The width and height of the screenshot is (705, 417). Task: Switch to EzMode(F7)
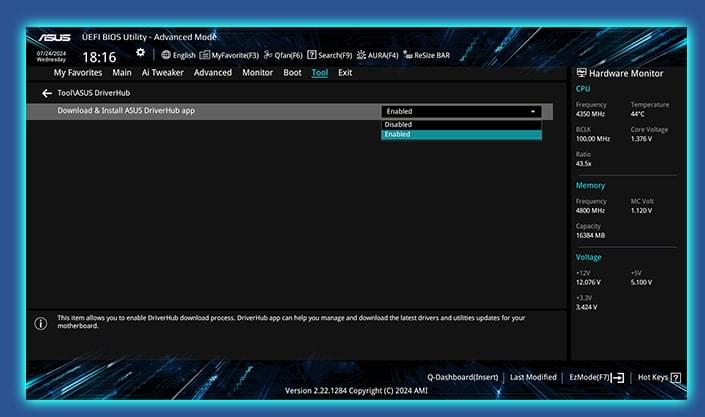click(595, 377)
